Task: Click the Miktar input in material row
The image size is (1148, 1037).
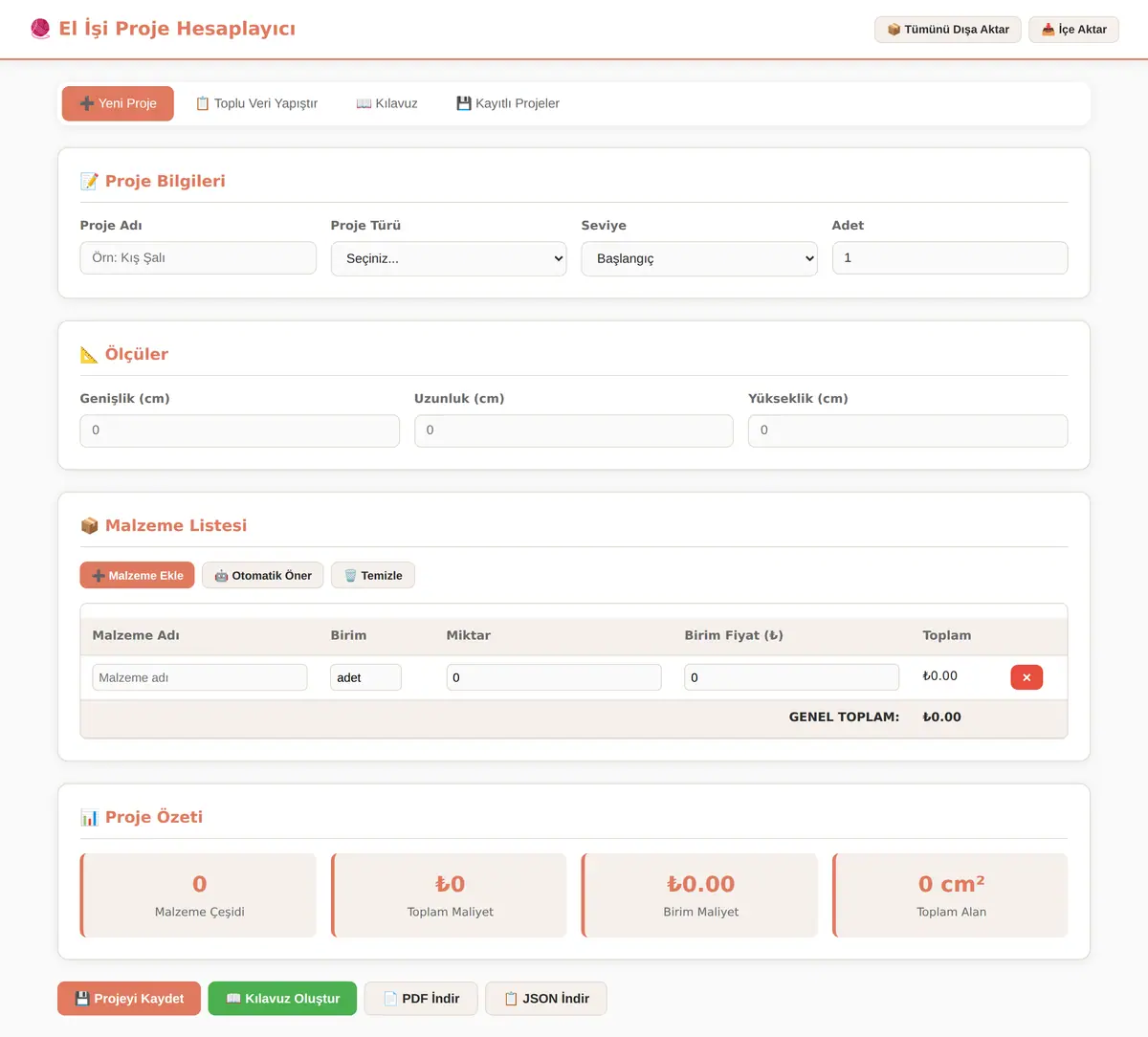Action: point(554,677)
